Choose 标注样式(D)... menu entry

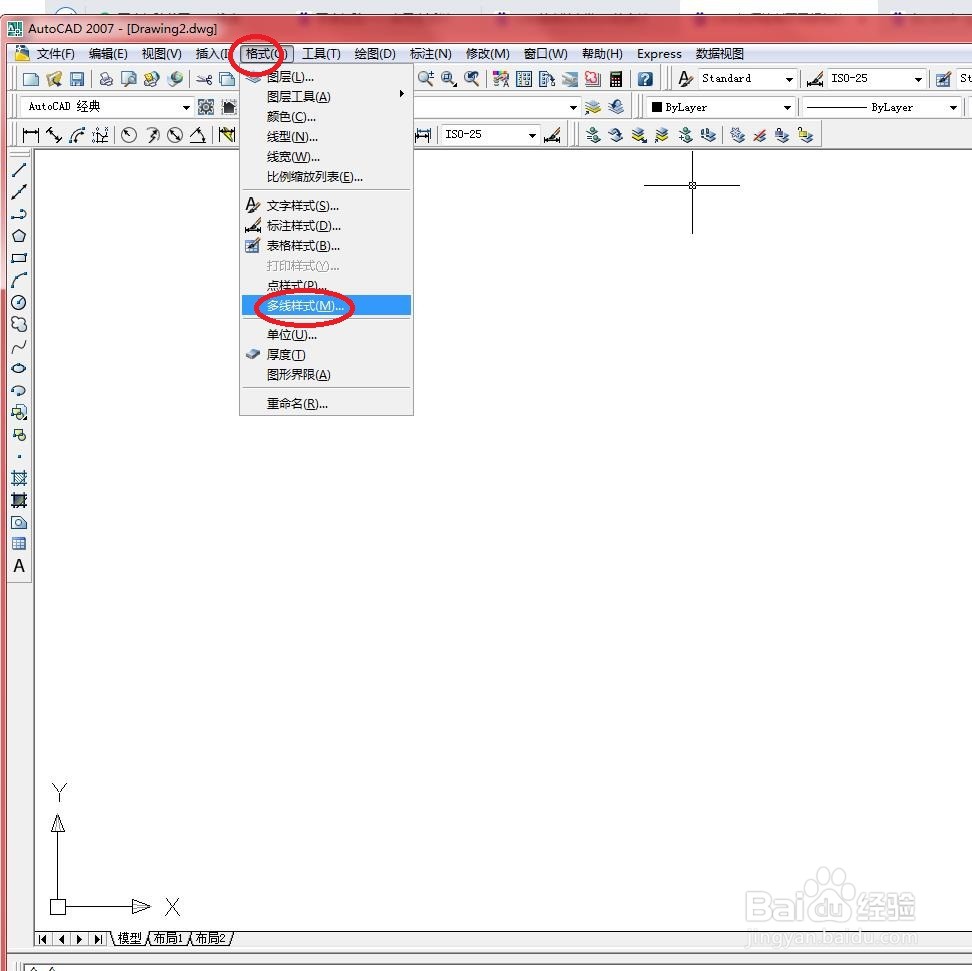coord(326,226)
